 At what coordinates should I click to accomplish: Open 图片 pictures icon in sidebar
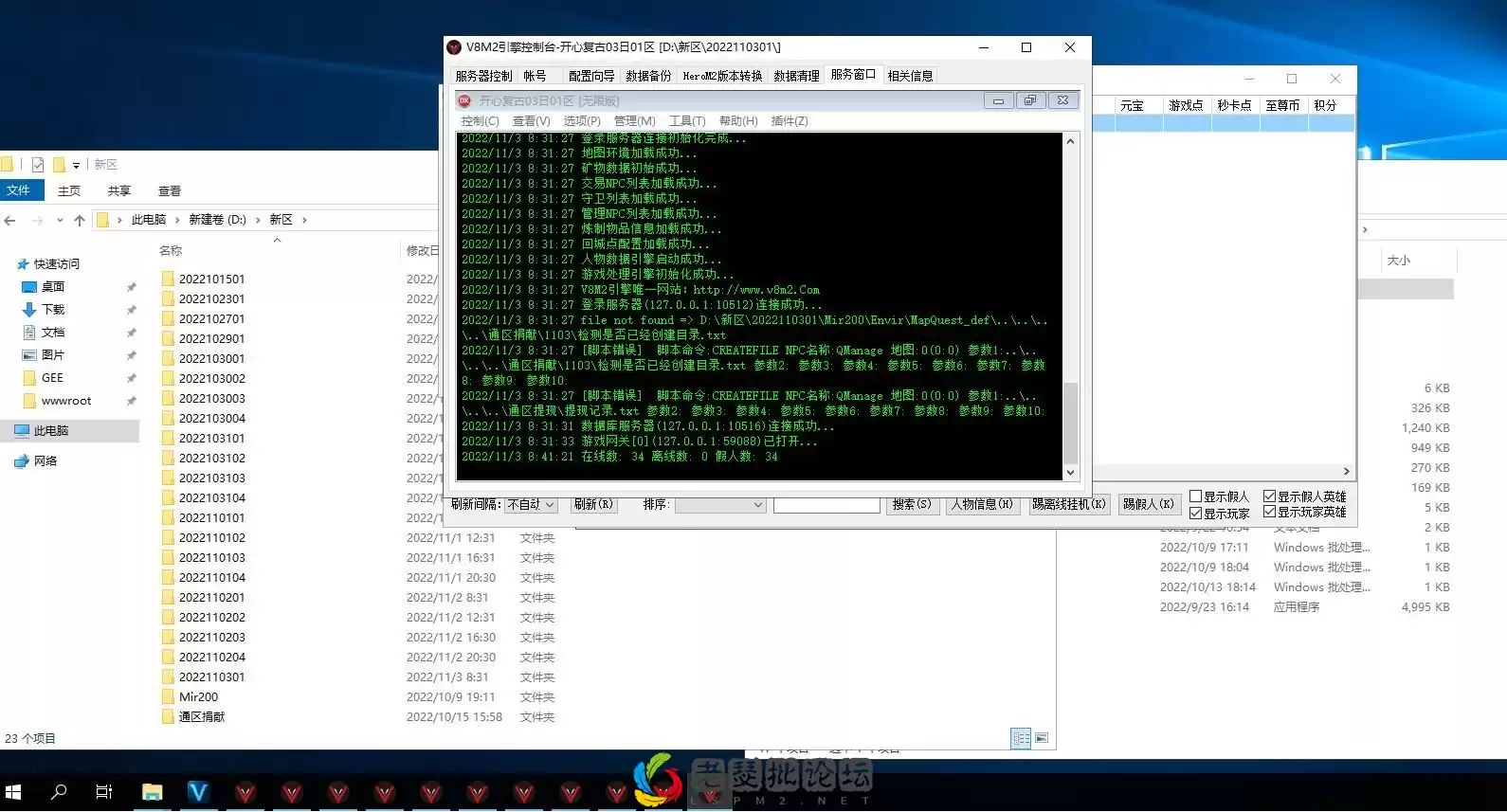(x=28, y=355)
